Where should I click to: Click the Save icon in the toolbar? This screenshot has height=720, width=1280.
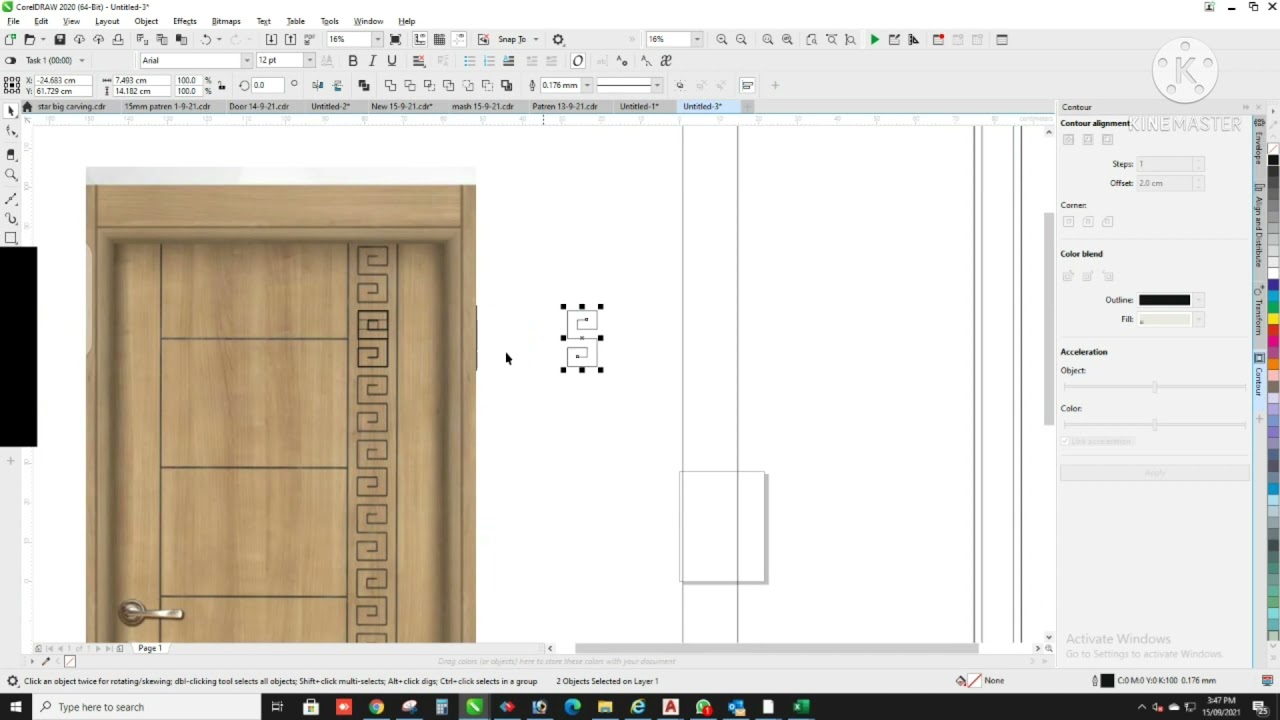point(60,40)
